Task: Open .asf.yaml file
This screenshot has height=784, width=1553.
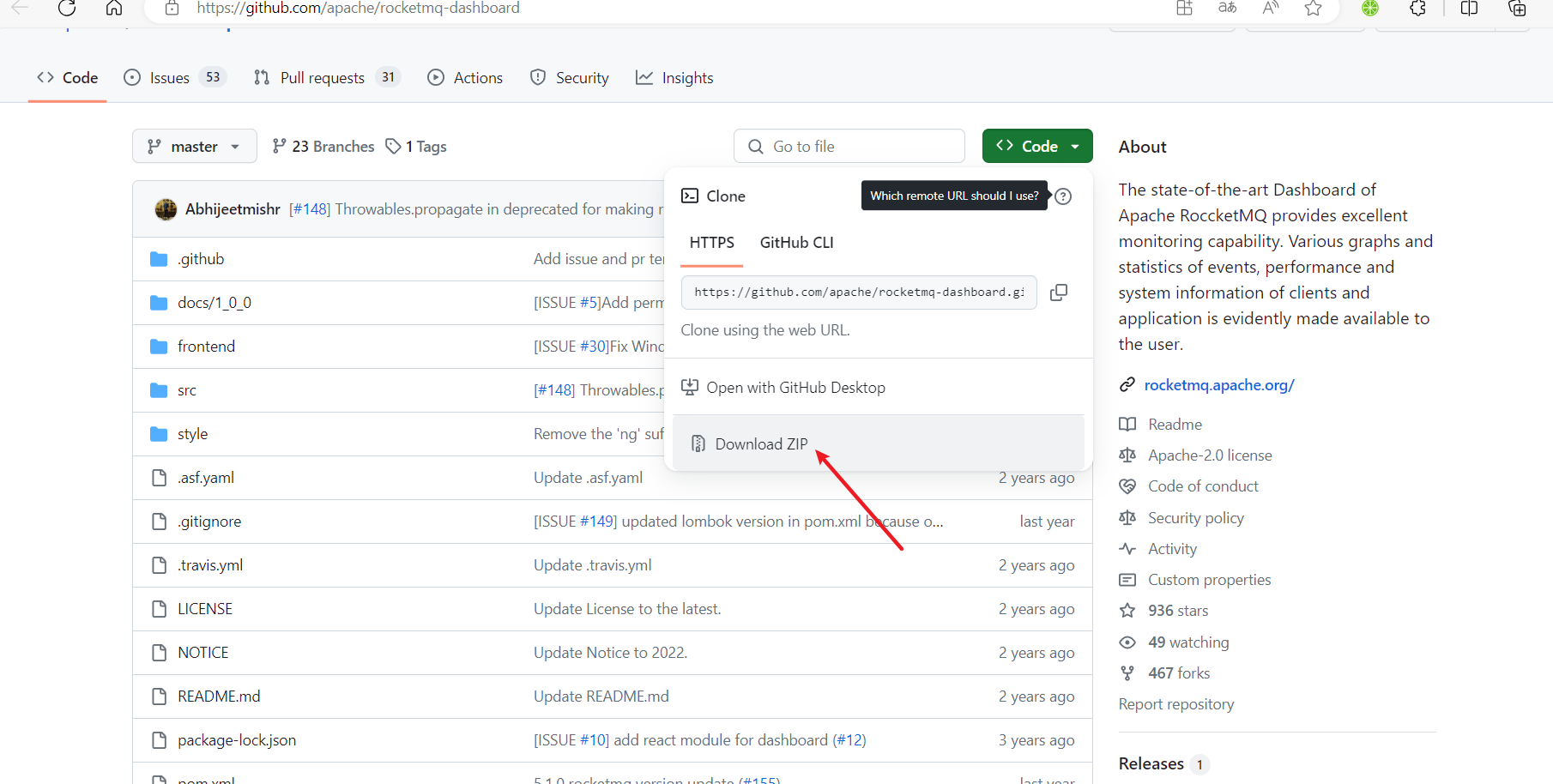Action: 206,478
